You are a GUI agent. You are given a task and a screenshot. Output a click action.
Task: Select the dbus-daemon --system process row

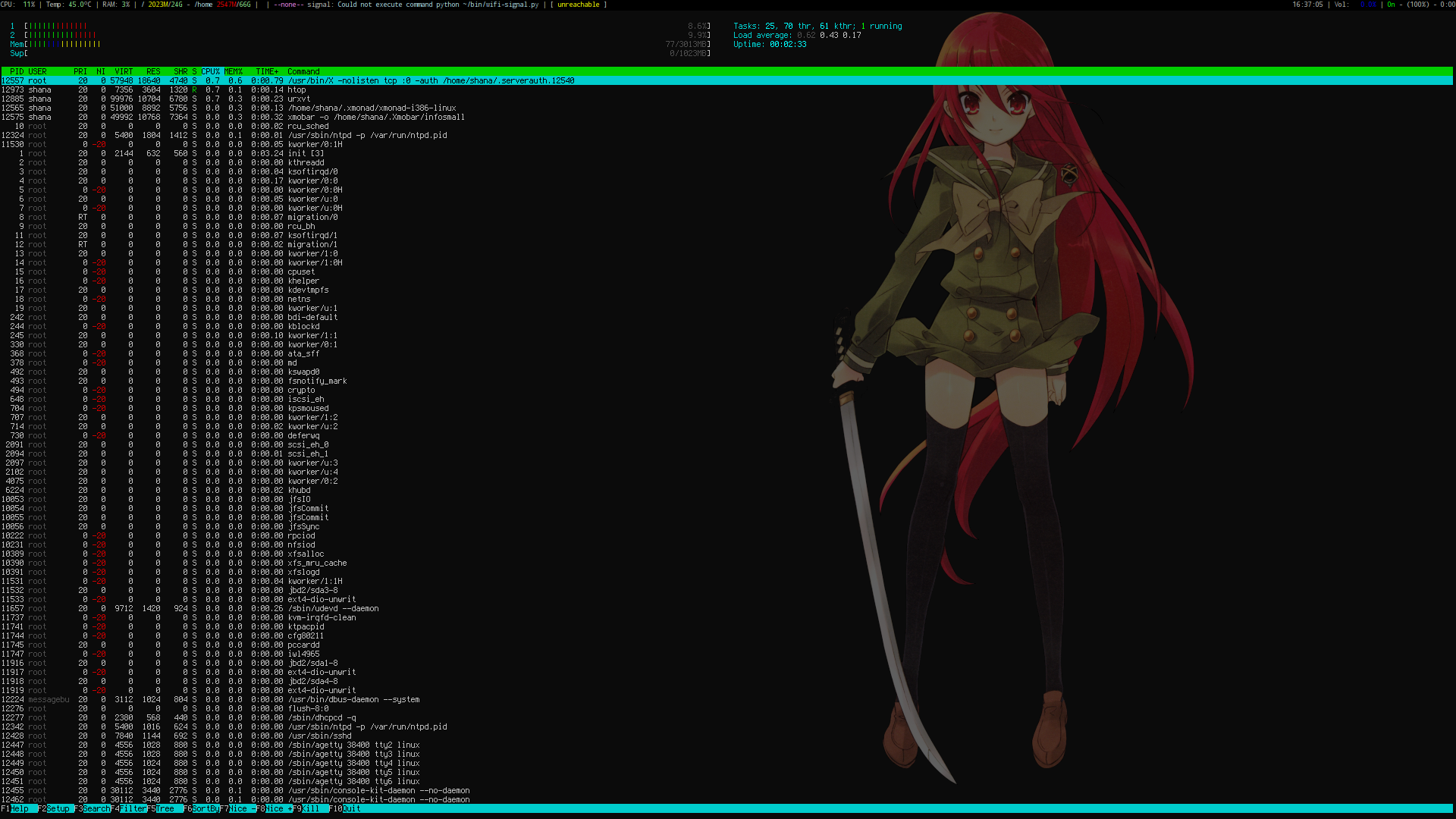point(726,699)
